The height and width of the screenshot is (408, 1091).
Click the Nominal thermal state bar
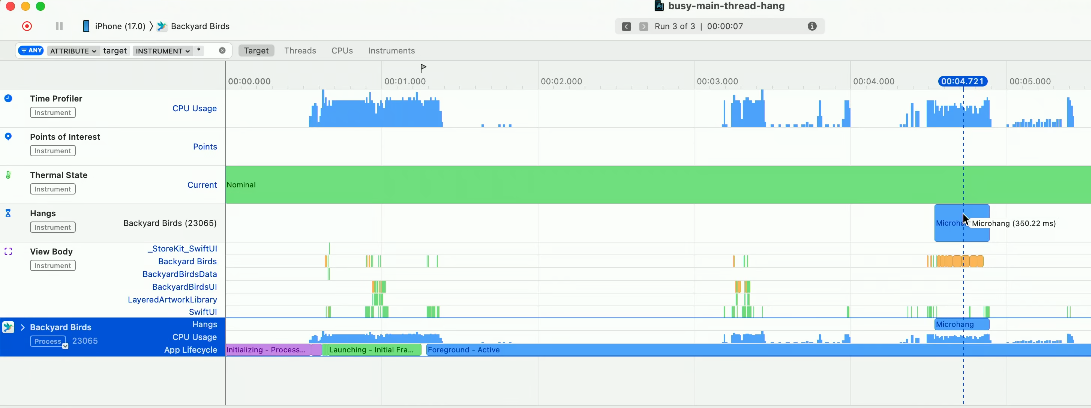coord(658,185)
